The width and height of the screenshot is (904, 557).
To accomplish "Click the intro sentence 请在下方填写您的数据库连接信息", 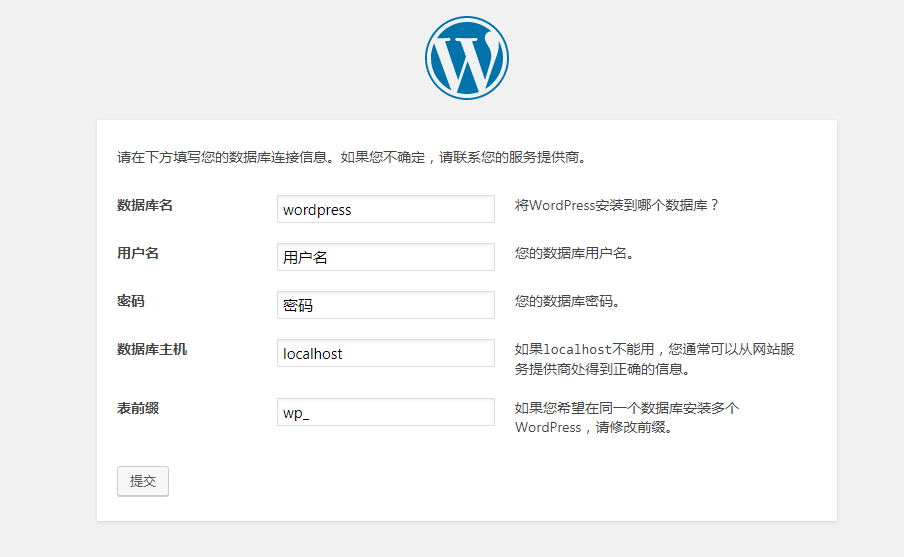I will point(222,157).
